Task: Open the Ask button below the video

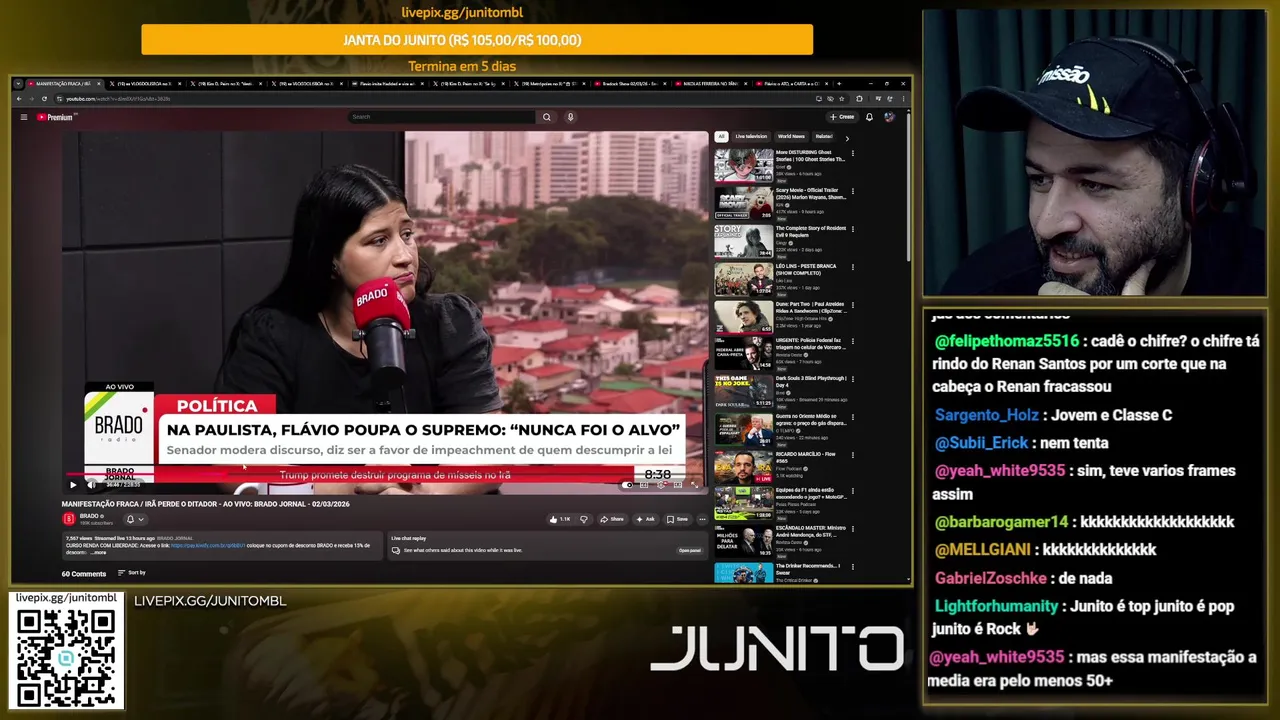Action: tap(646, 519)
